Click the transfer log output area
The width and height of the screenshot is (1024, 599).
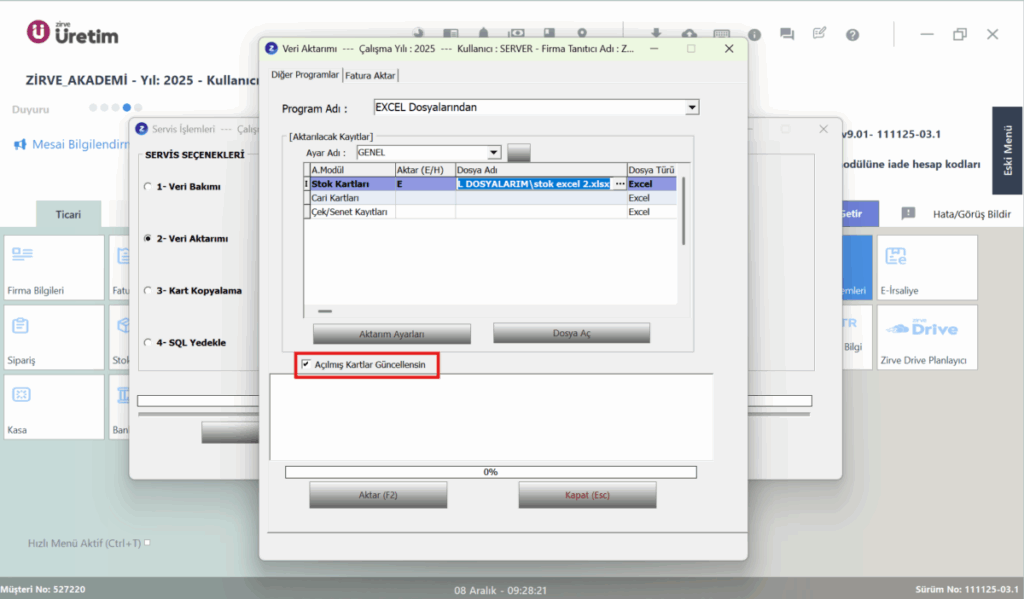[x=491, y=417]
